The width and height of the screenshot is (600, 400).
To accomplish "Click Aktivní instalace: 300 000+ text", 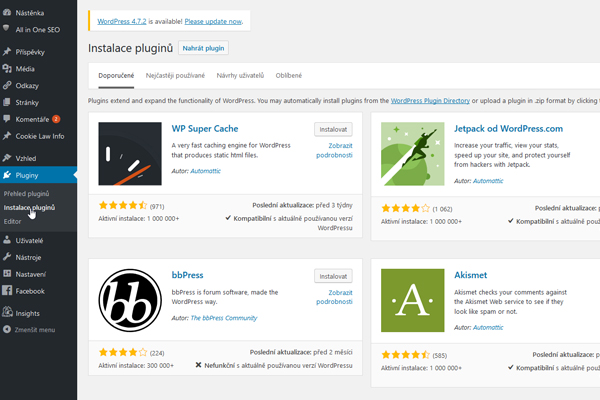I will [136, 366].
